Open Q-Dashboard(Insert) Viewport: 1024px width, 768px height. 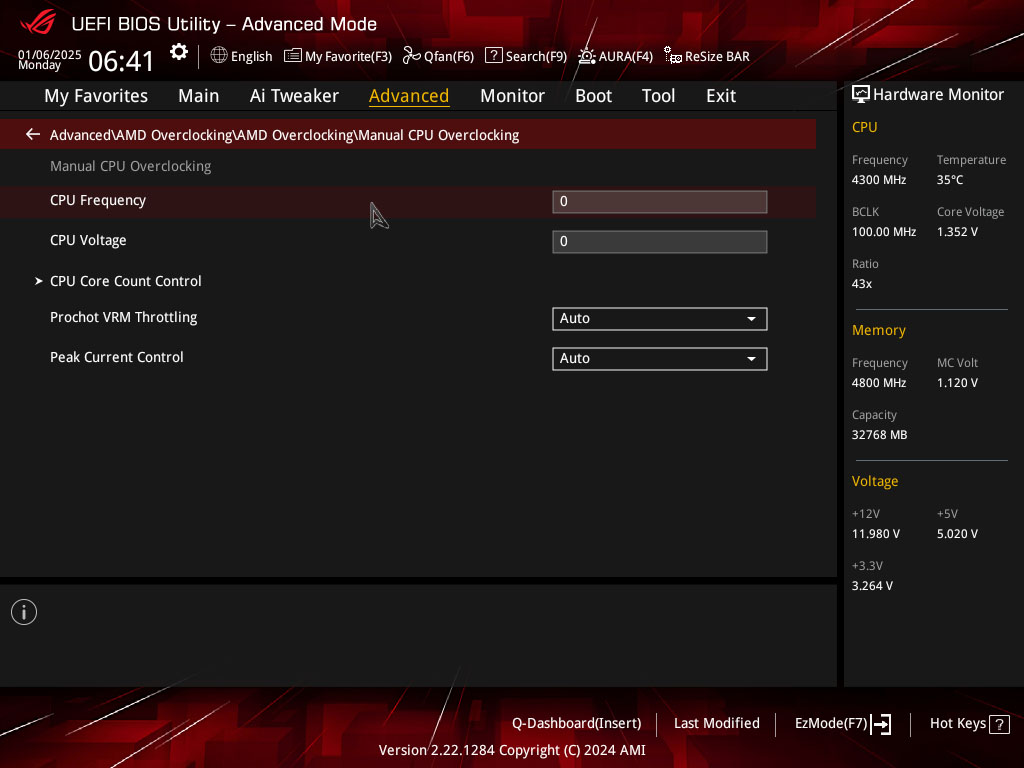[x=577, y=724]
